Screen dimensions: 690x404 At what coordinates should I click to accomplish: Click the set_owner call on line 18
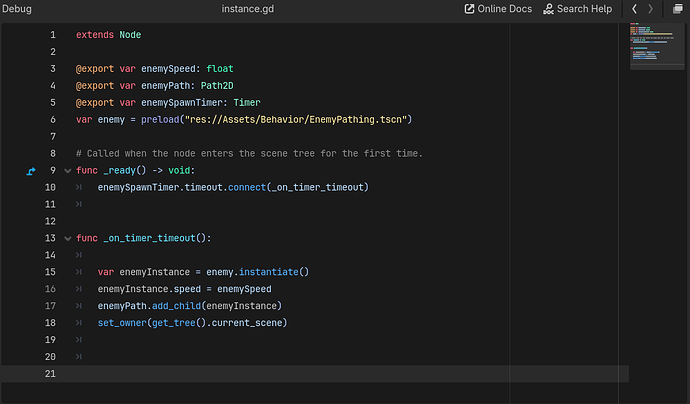pos(122,323)
